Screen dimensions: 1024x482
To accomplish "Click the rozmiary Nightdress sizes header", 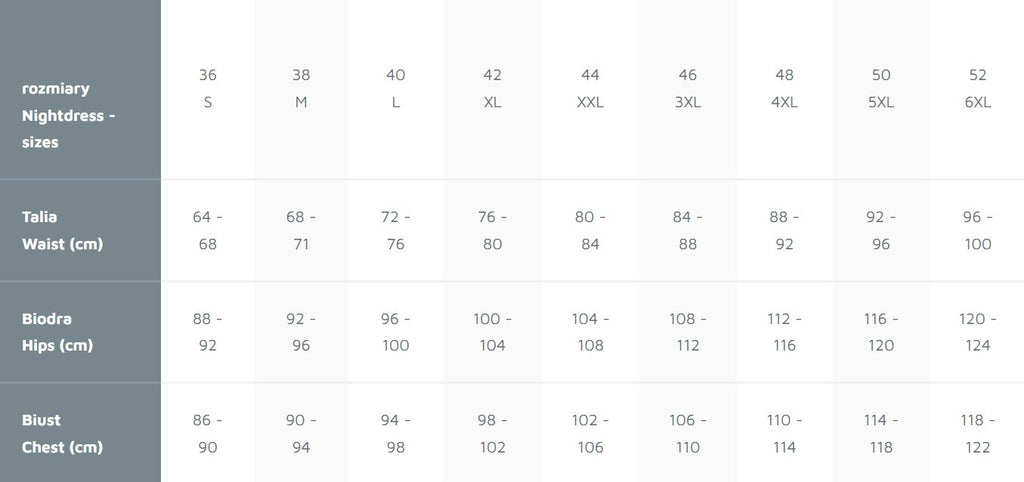I will pos(69,115).
